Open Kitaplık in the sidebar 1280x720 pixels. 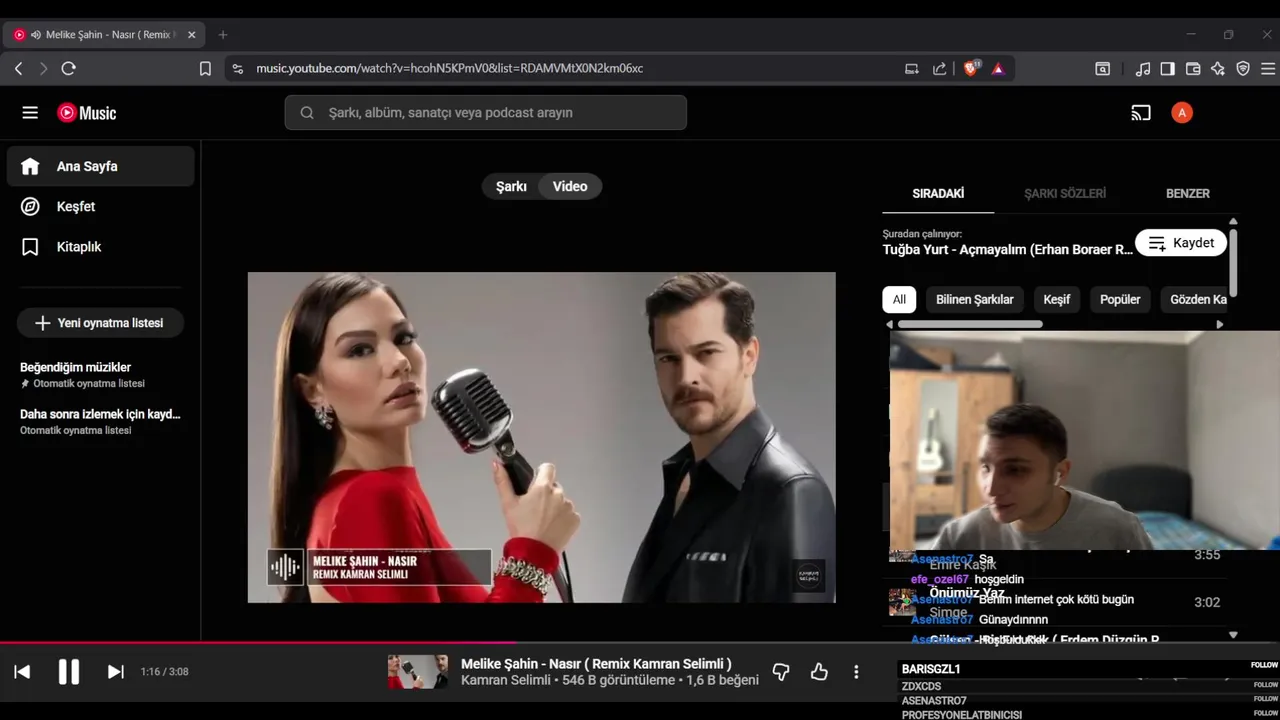tap(100, 246)
